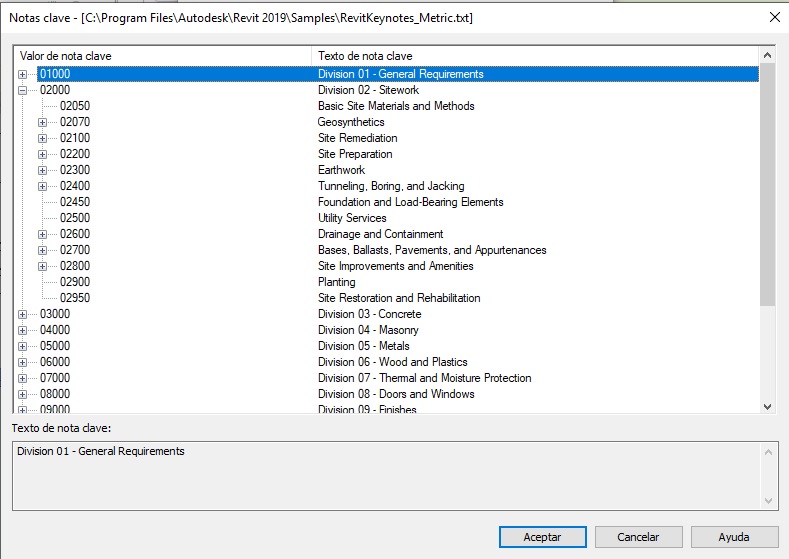789x559 pixels.
Task: Expand the 05000 Metals division
Action: (23, 346)
